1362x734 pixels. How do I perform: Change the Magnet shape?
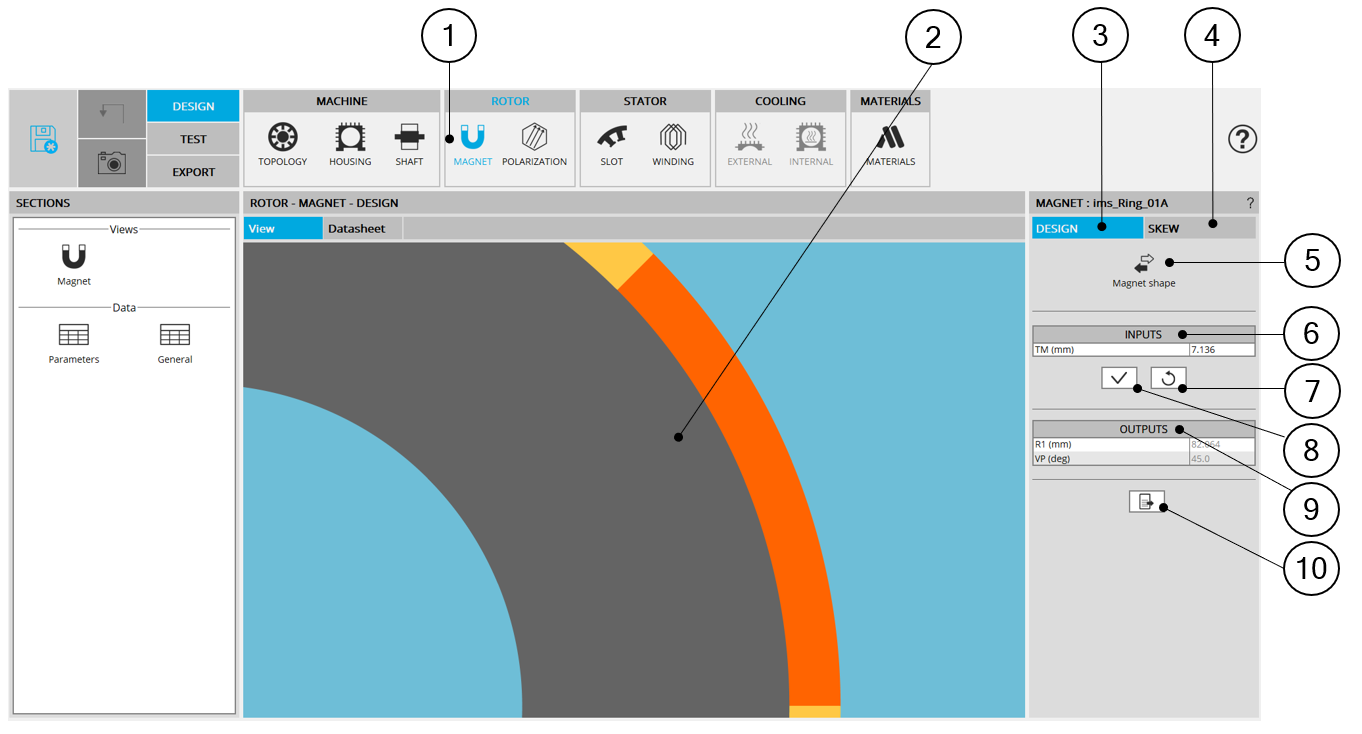pos(1143,263)
